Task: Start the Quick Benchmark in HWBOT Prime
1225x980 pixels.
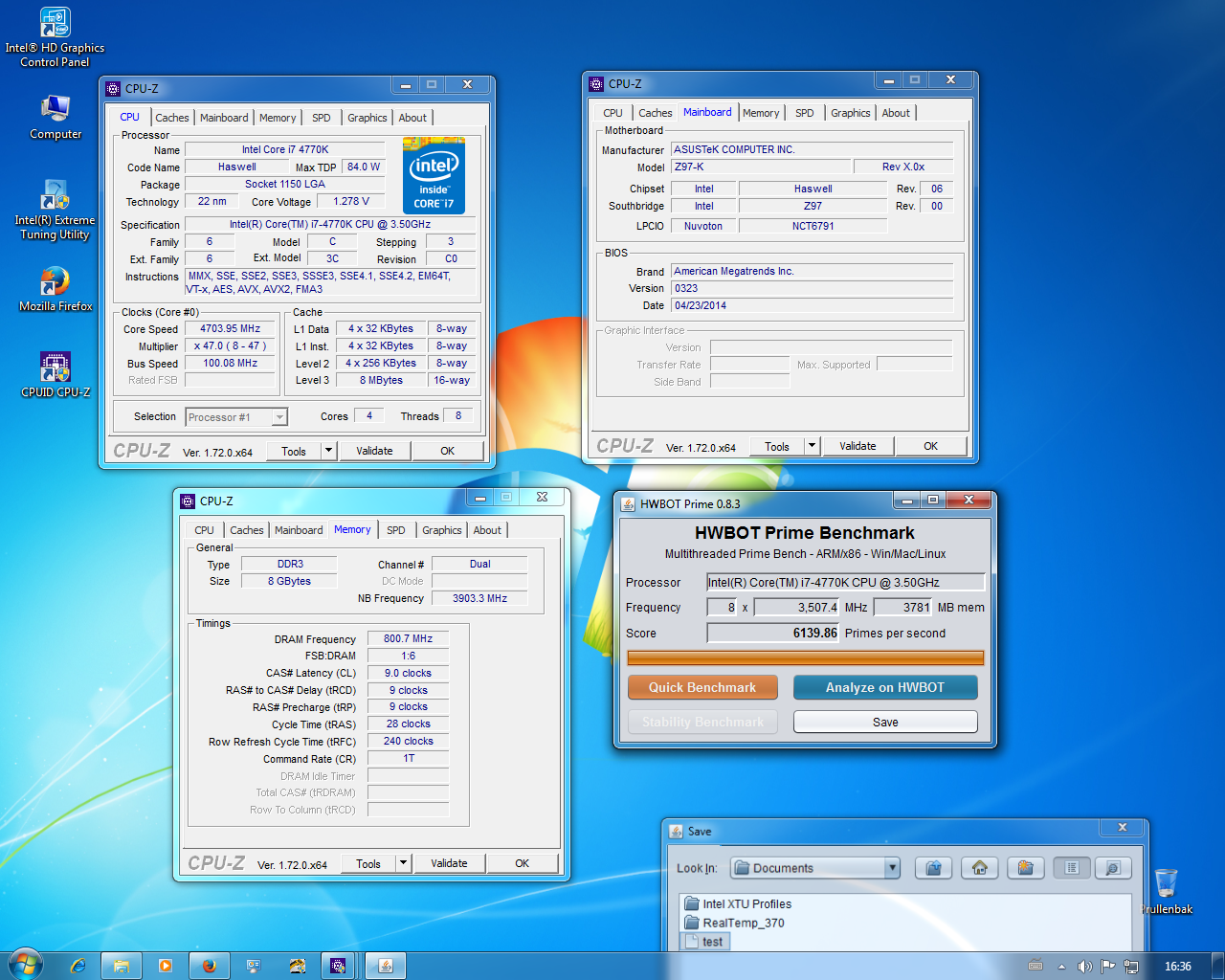Action: [702, 687]
